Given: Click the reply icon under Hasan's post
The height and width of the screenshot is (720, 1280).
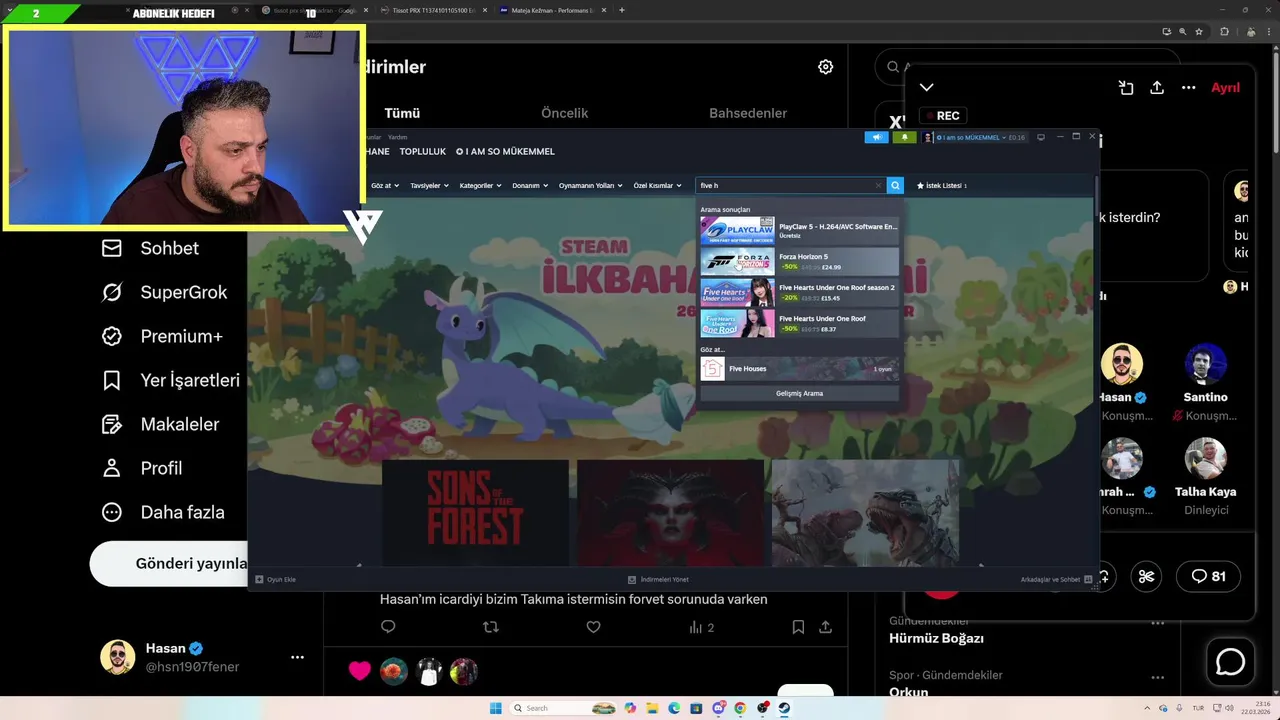Looking at the screenshot, I should point(388,627).
